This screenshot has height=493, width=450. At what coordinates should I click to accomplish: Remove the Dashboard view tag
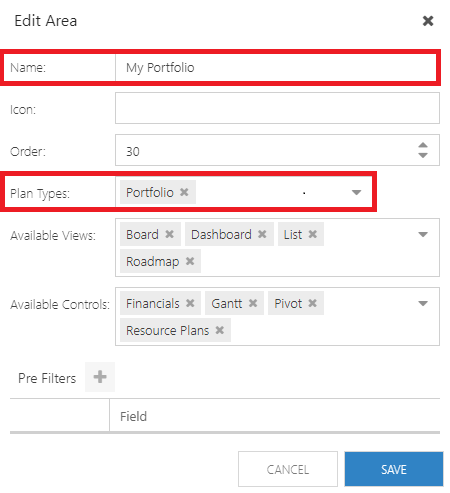[x=262, y=234]
